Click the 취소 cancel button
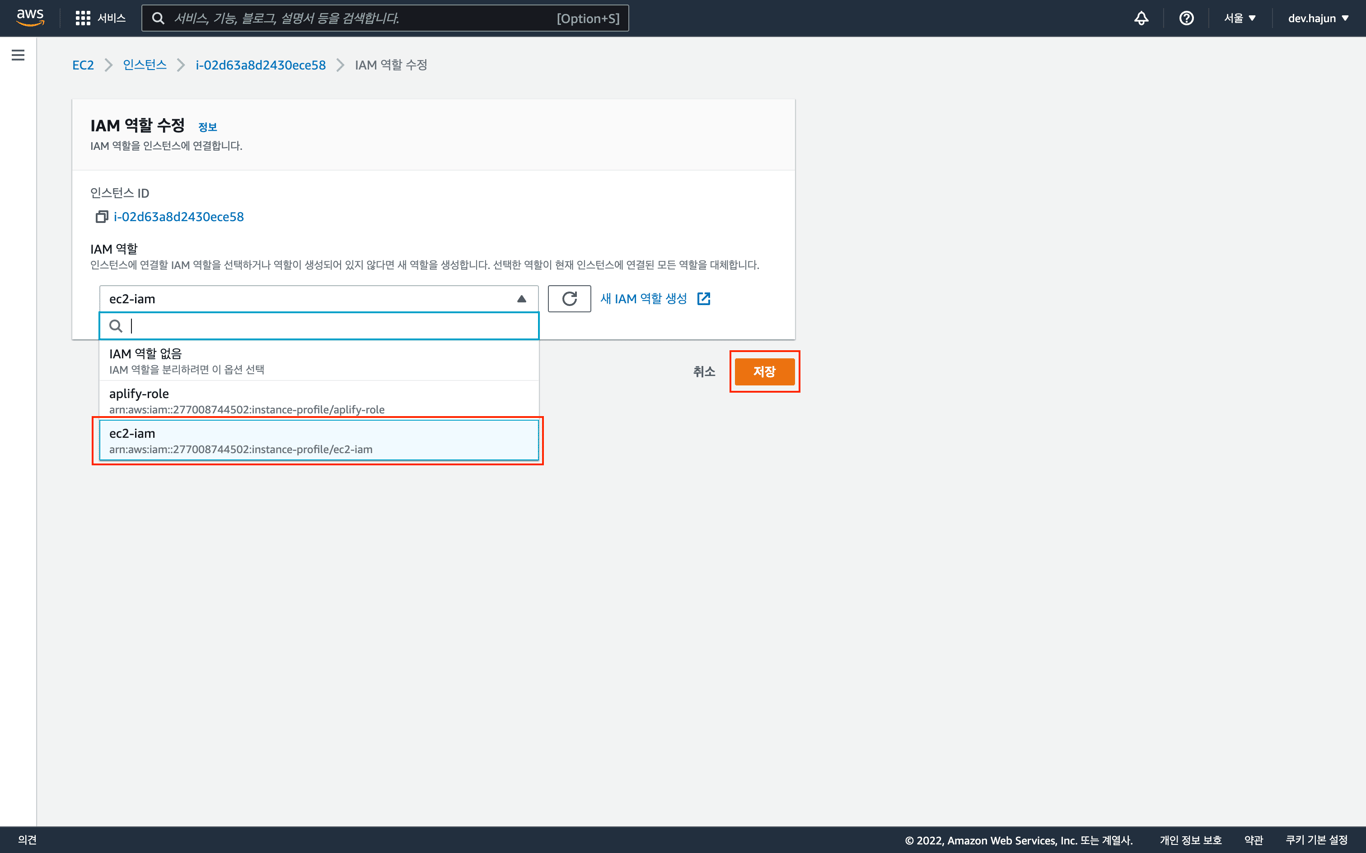 tap(704, 372)
